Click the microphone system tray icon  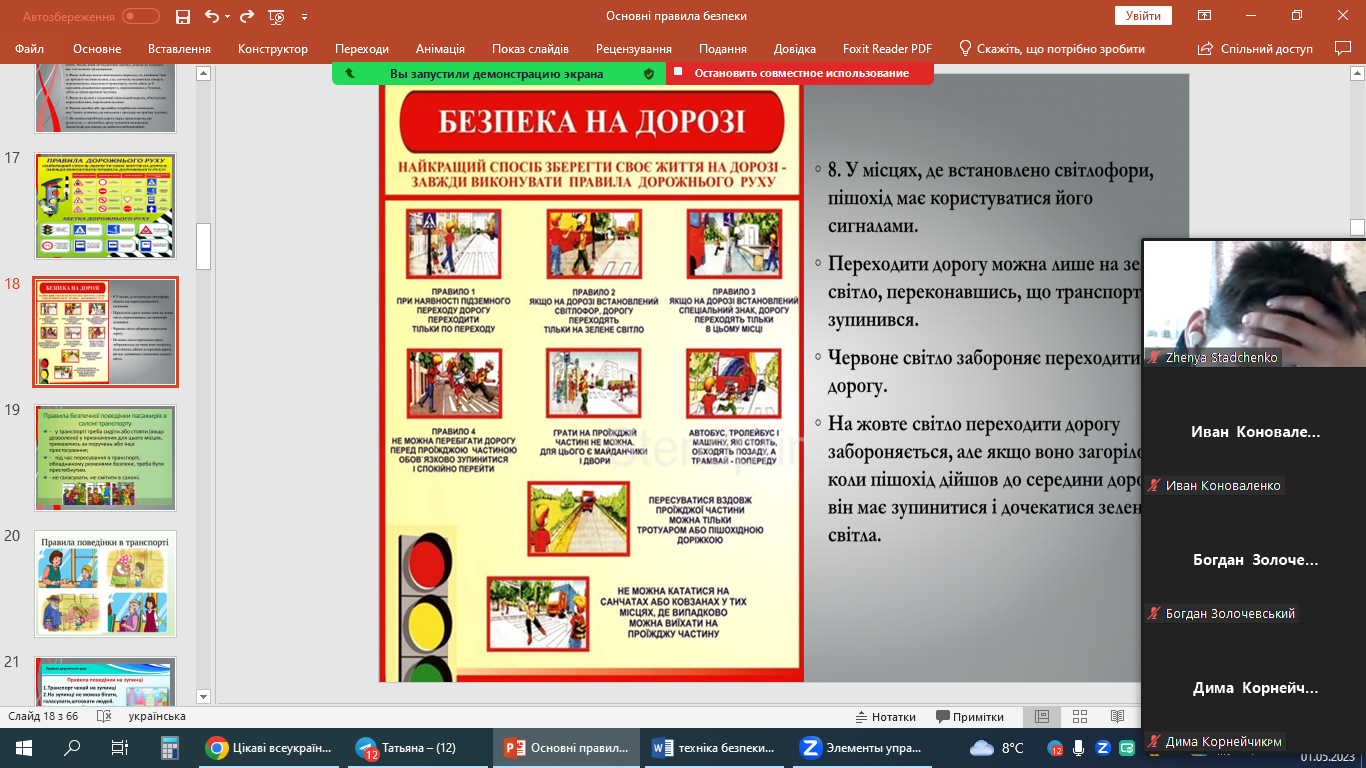click(x=1078, y=747)
